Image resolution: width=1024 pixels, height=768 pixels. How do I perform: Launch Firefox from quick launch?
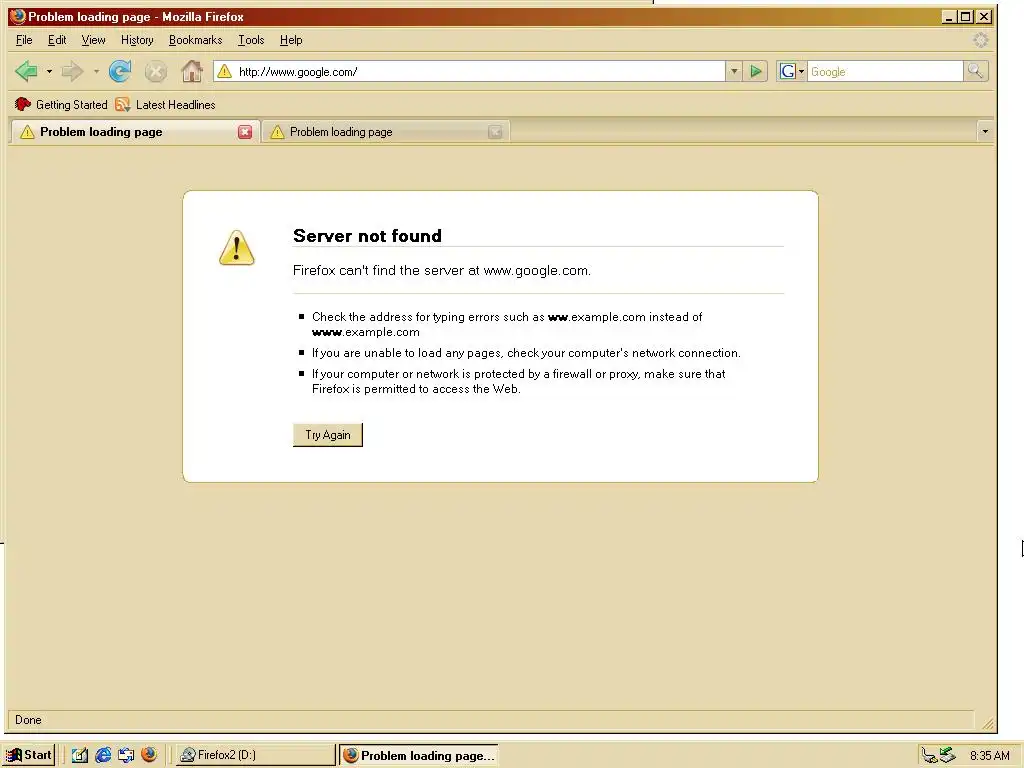click(149, 755)
